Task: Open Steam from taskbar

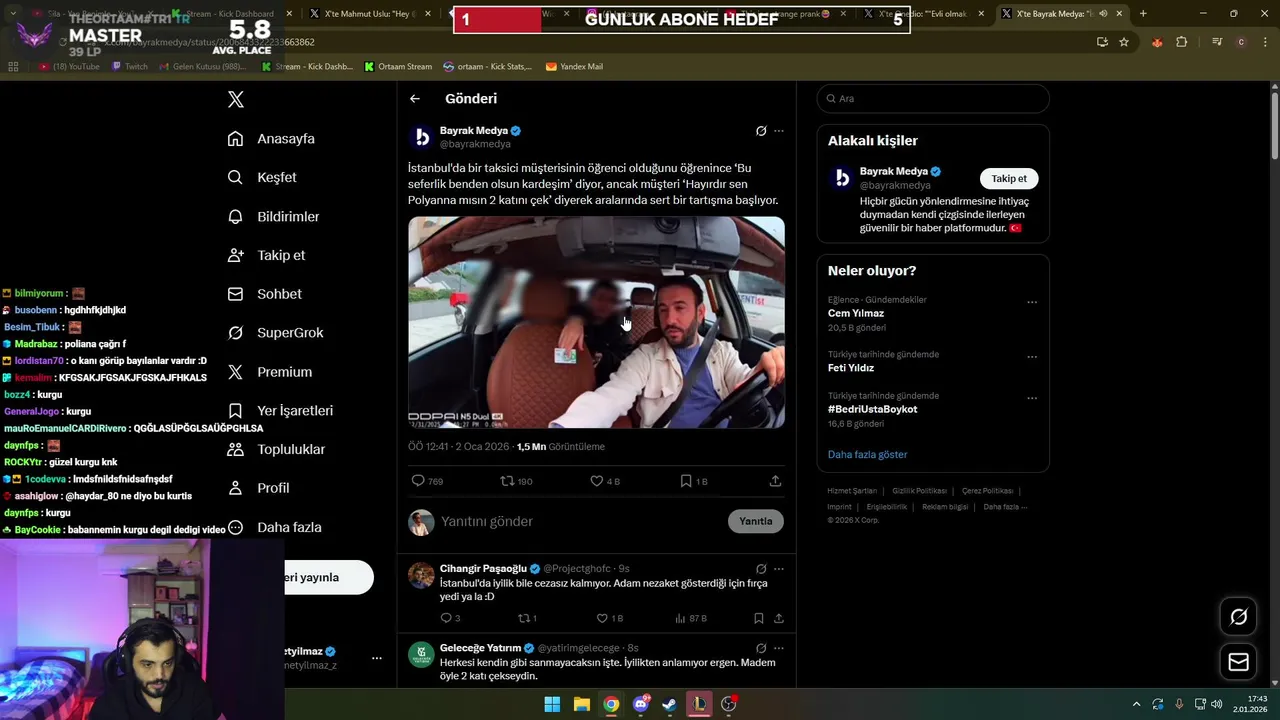Action: [669, 704]
